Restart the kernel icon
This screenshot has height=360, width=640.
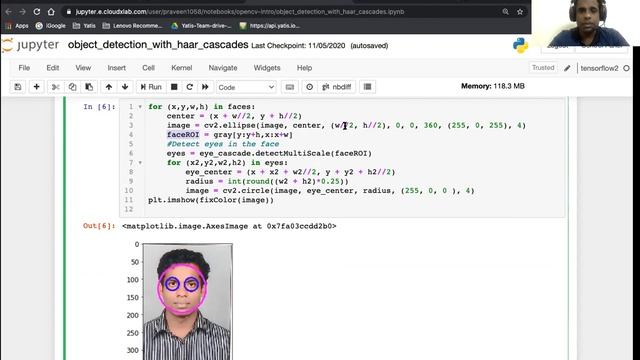[189, 87]
